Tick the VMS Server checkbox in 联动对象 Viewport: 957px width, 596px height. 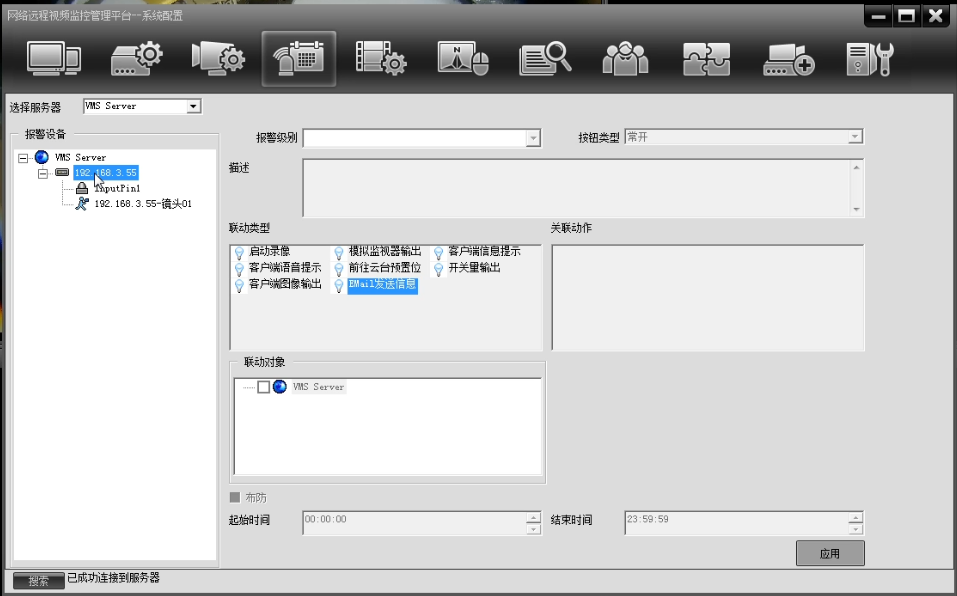(264, 387)
